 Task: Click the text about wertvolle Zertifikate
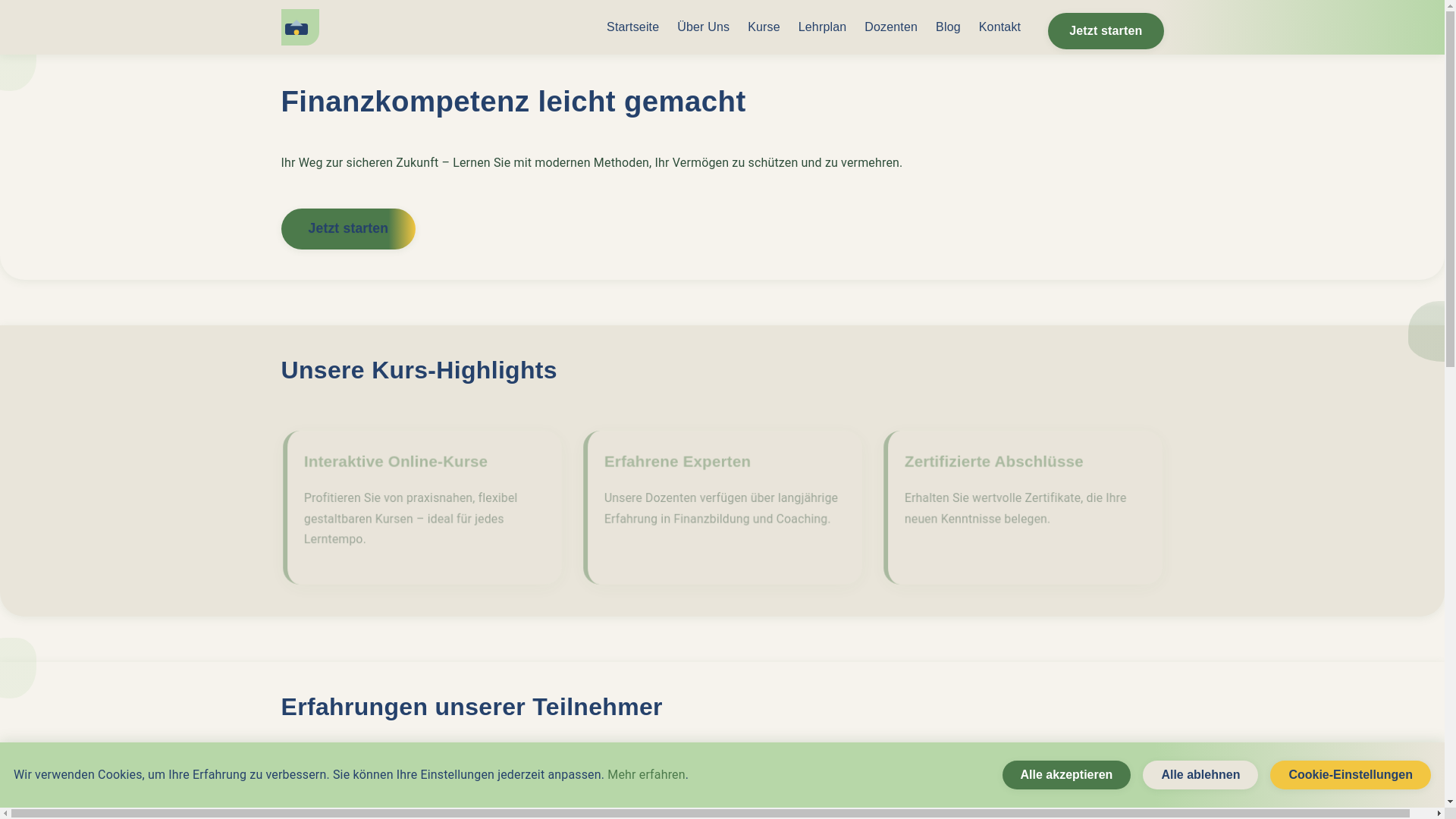point(1015,508)
